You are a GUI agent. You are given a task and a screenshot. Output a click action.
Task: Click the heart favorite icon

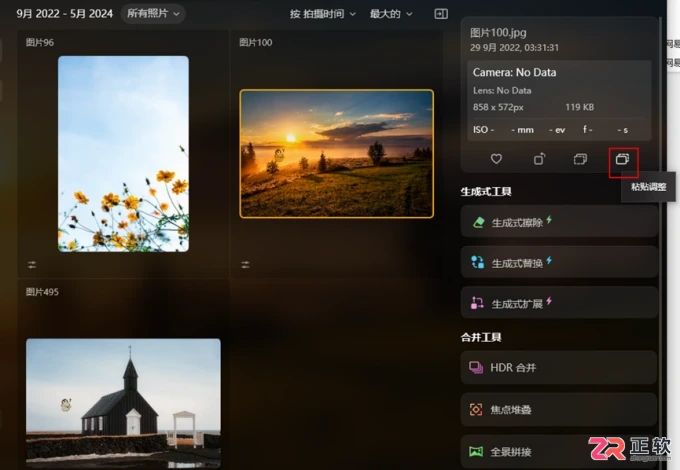pos(496,159)
